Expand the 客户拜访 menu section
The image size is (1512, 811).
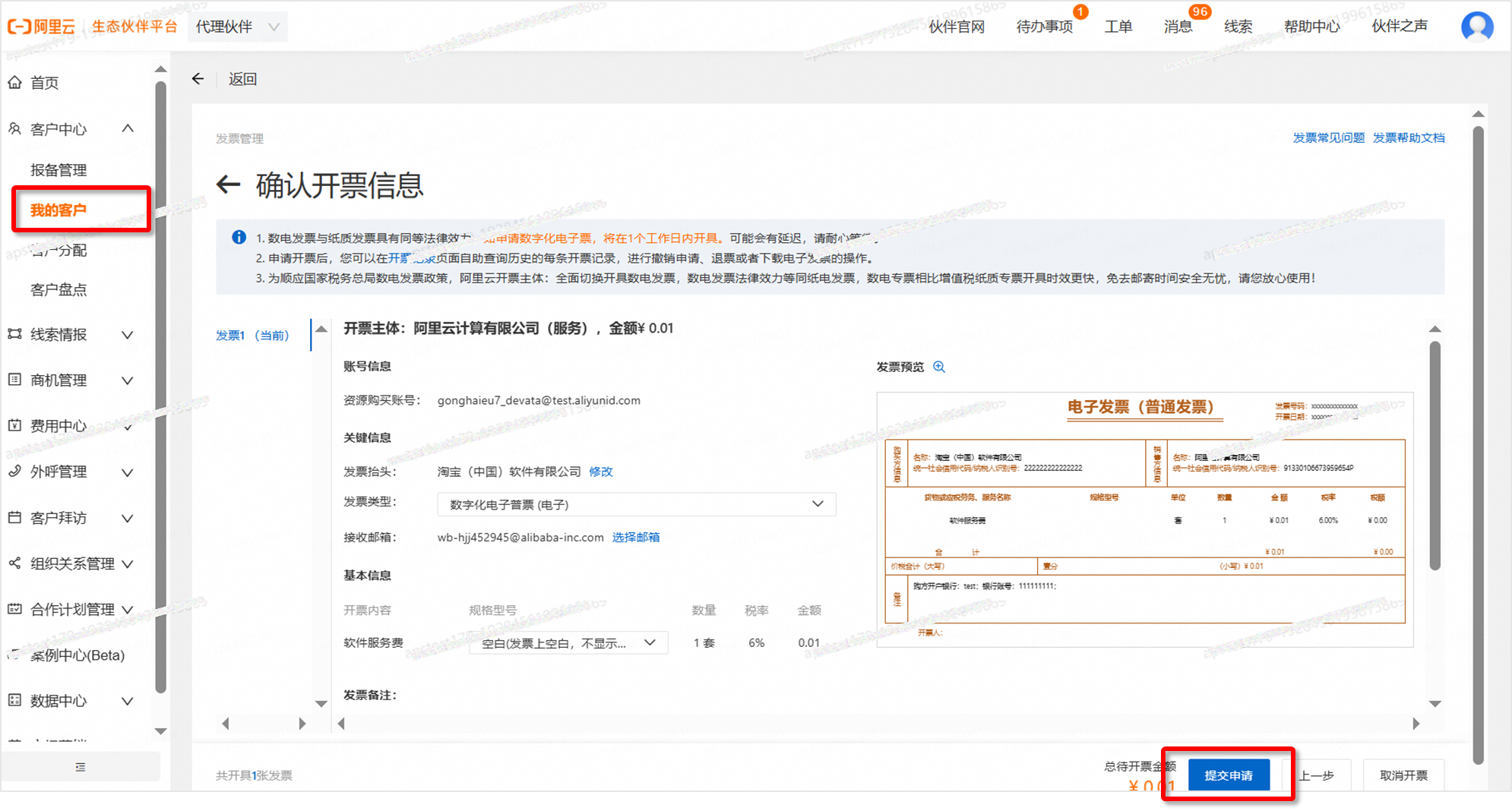(x=128, y=518)
